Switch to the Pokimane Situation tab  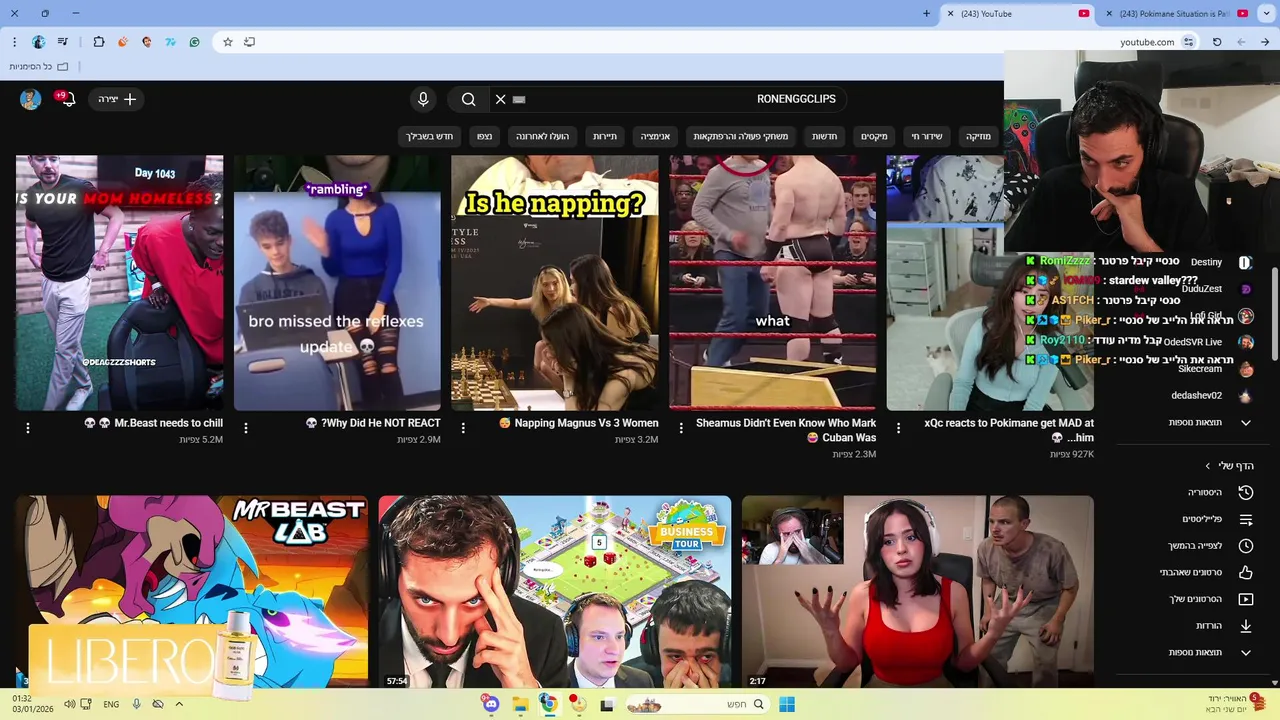click(x=1176, y=13)
